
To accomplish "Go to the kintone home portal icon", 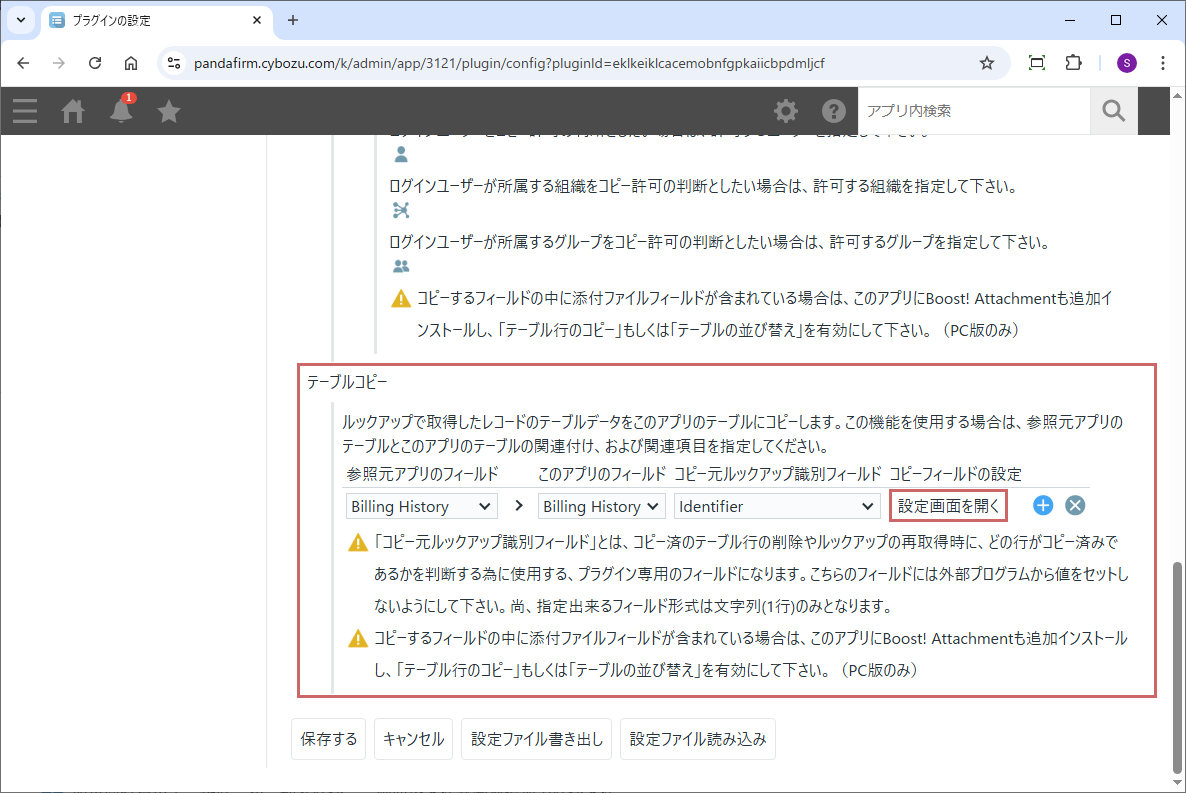I will (73, 111).
